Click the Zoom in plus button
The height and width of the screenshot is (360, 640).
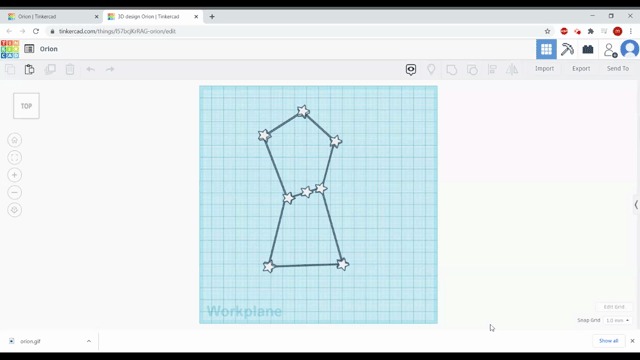tap(14, 175)
